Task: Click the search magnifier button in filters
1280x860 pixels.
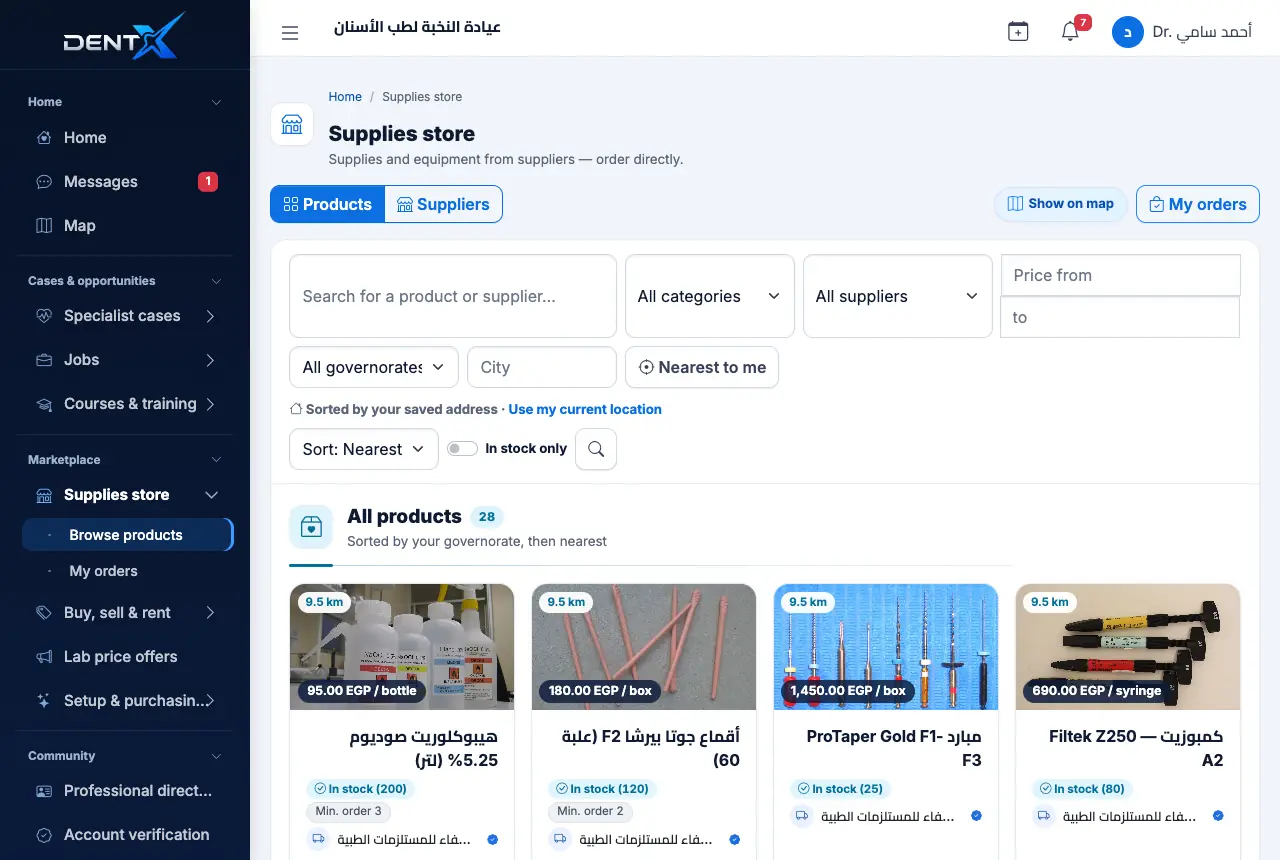Action: click(596, 449)
